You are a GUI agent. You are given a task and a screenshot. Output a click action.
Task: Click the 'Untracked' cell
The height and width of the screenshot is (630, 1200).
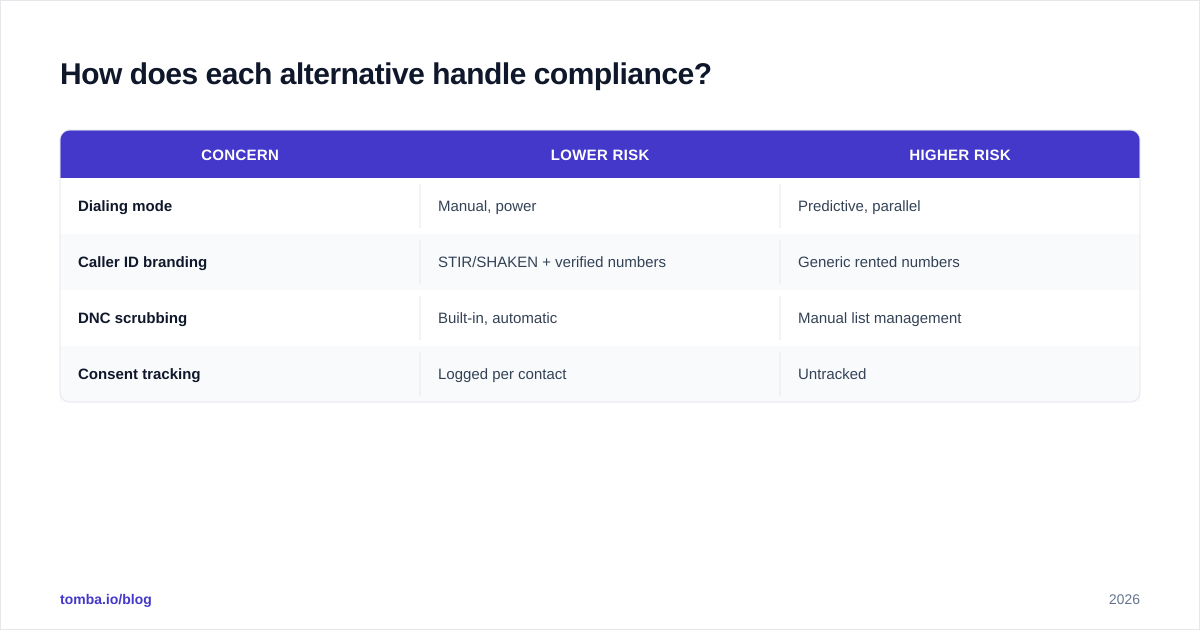pyautogui.click(x=960, y=374)
